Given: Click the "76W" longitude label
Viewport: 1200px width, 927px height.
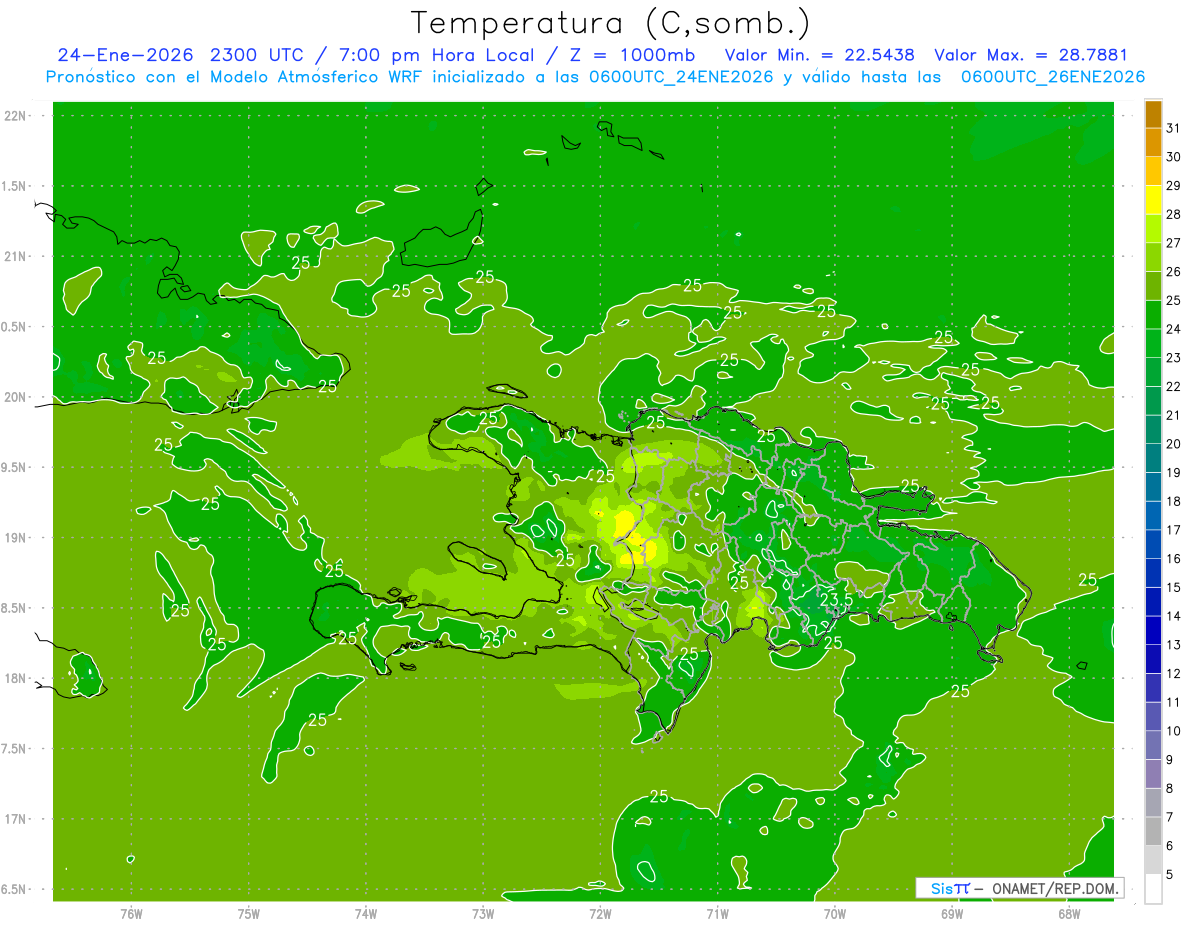Looking at the screenshot, I should click(131, 914).
